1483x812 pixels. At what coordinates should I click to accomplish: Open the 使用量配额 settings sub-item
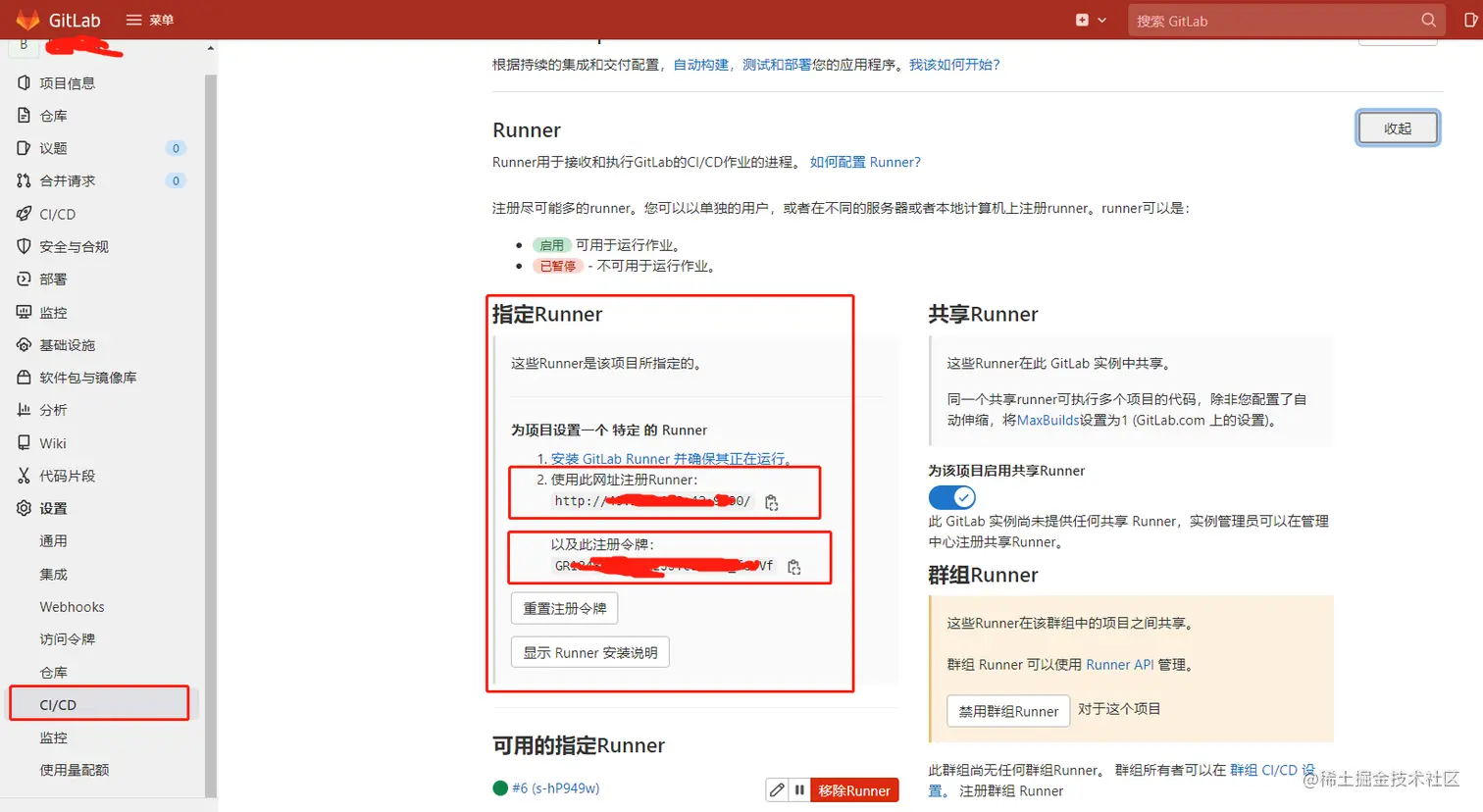click(74, 770)
